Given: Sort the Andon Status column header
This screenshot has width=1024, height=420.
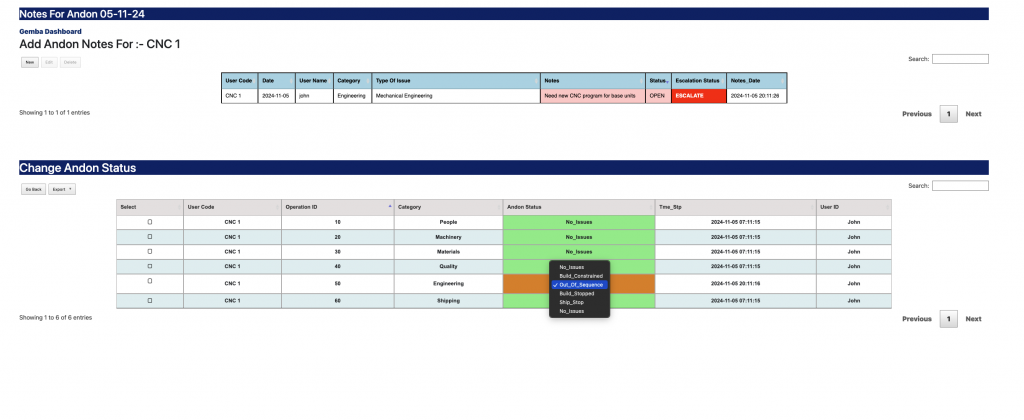Looking at the screenshot, I should [x=578, y=207].
